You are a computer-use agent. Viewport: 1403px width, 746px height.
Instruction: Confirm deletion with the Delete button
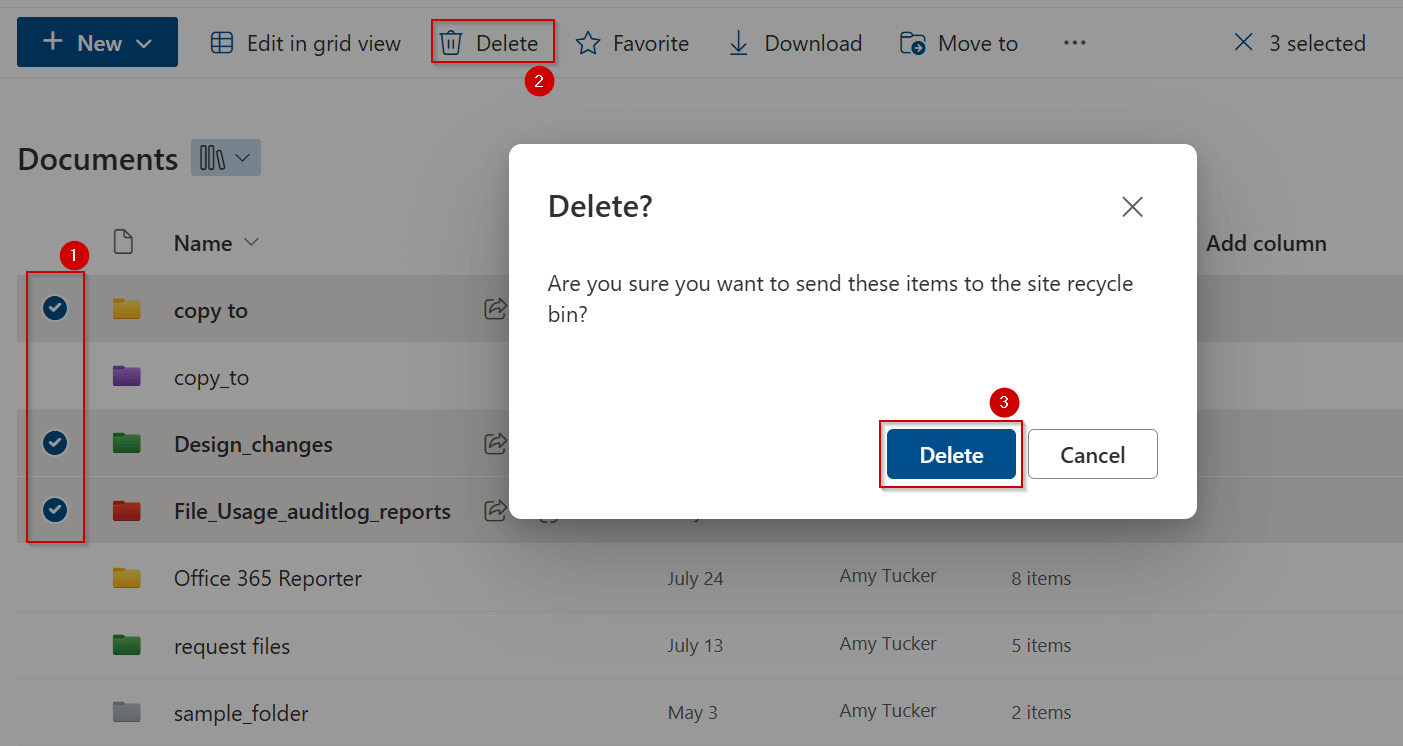coord(950,454)
